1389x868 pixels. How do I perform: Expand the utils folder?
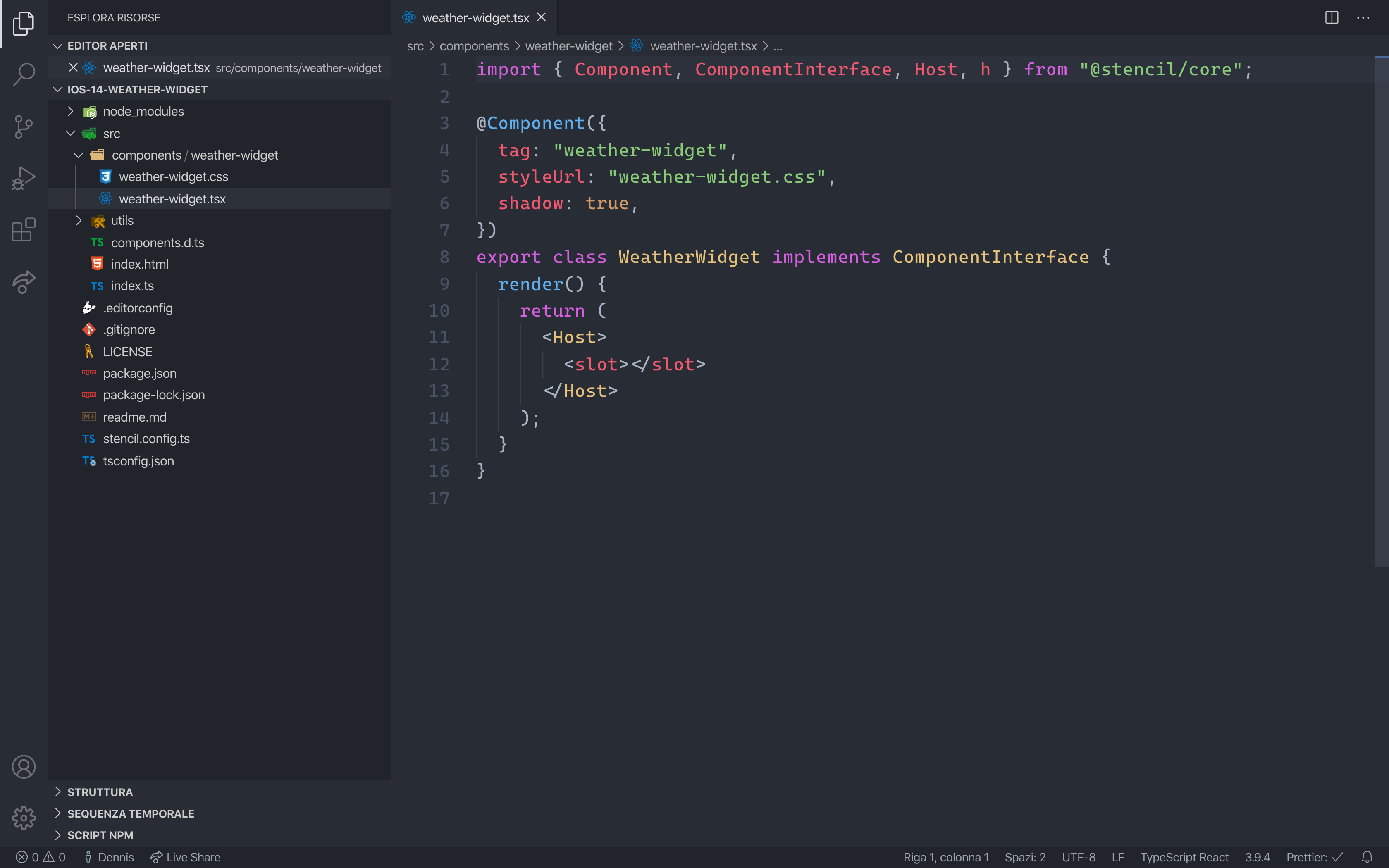(x=219, y=220)
